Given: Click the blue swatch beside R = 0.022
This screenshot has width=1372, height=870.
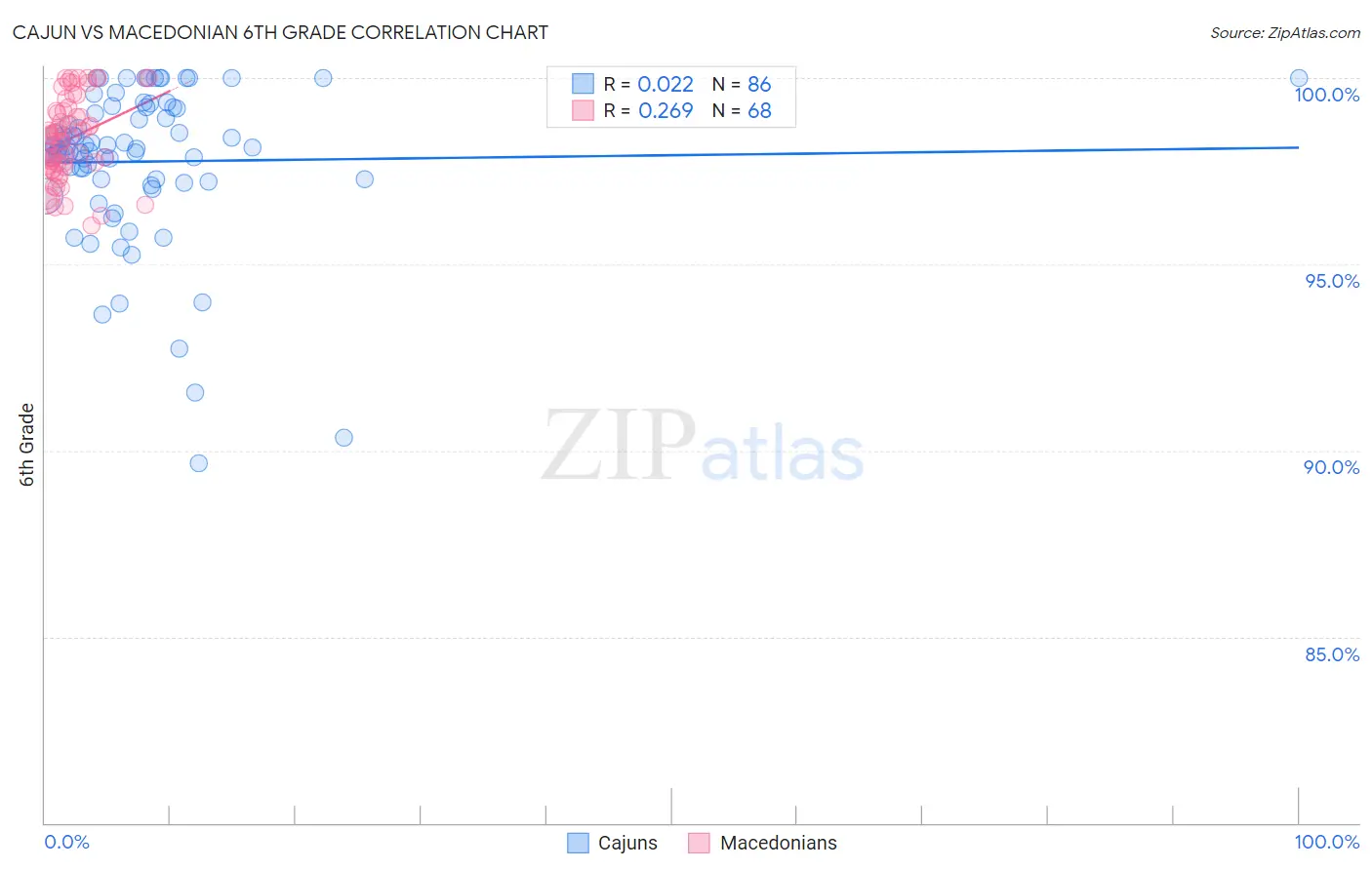Looking at the screenshot, I should tap(583, 84).
